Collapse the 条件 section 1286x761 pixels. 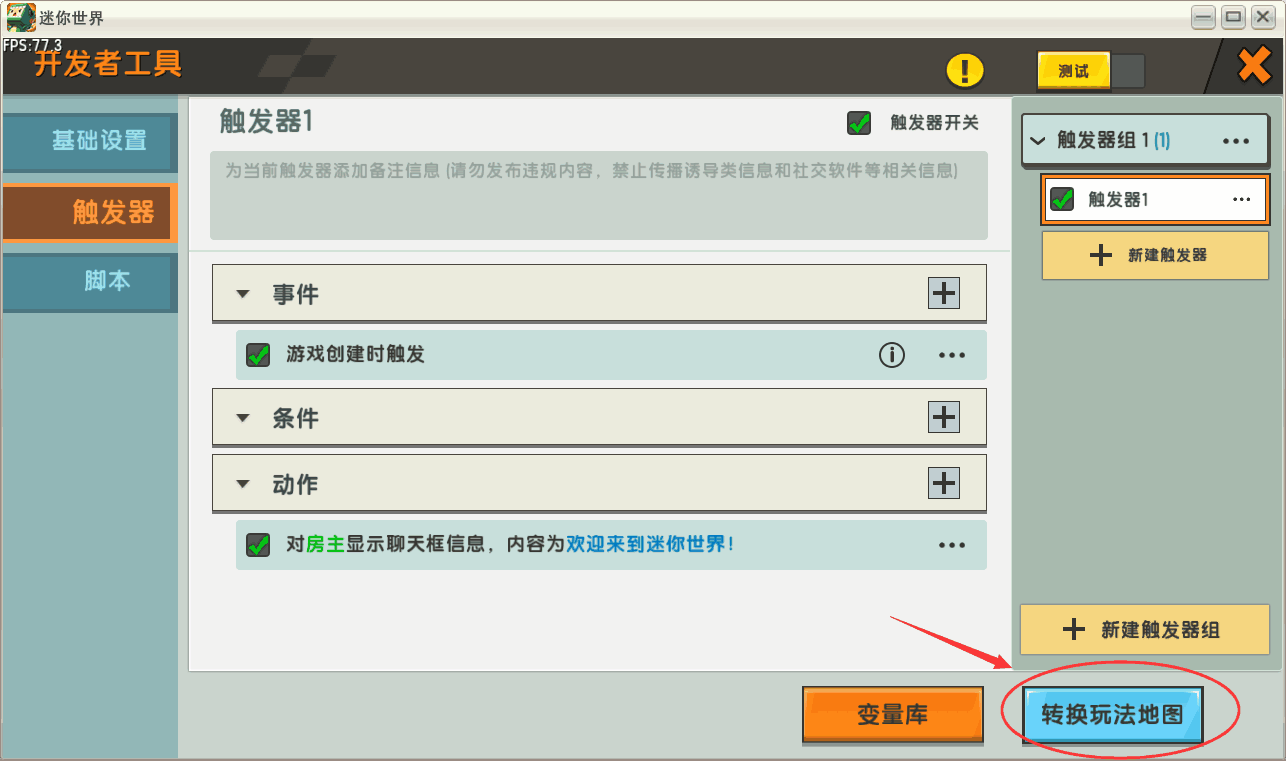click(242, 418)
